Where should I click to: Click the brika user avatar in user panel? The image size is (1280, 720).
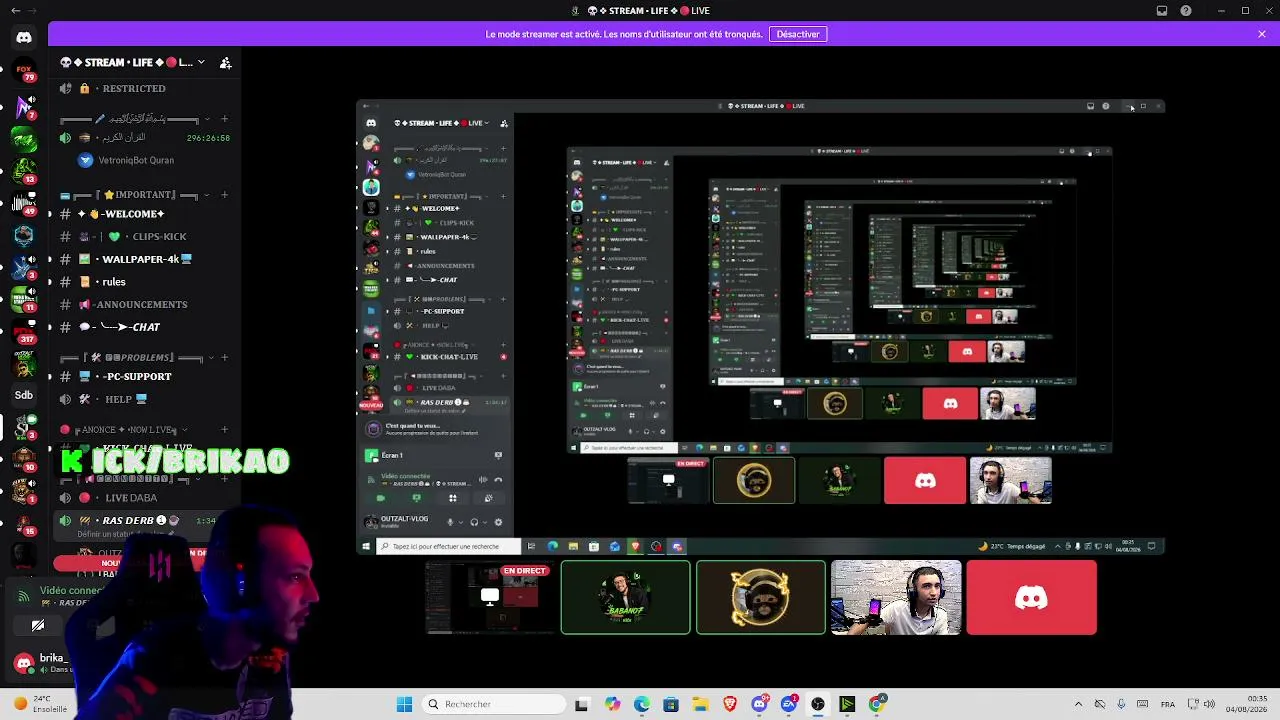(24, 662)
